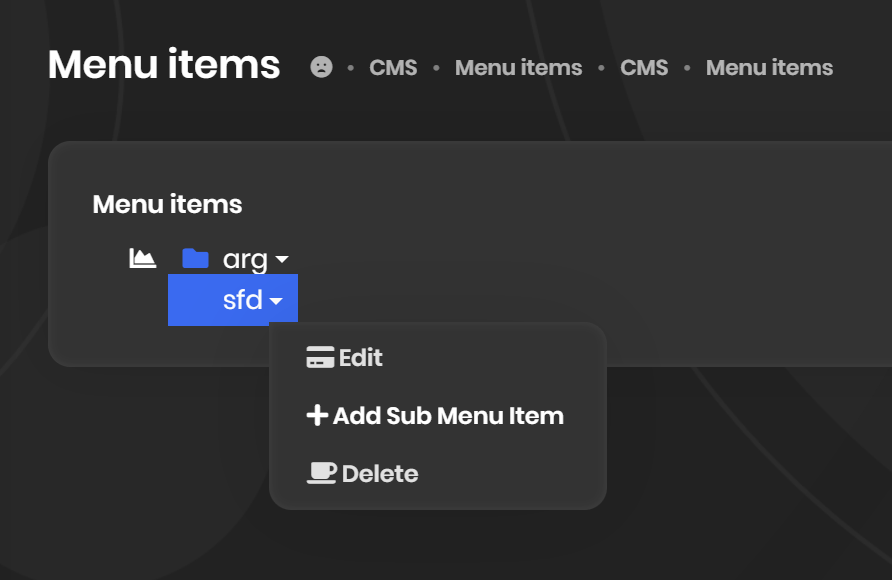Click the area chart icon beside arg
This screenshot has height=580, width=892.
pyautogui.click(x=143, y=259)
